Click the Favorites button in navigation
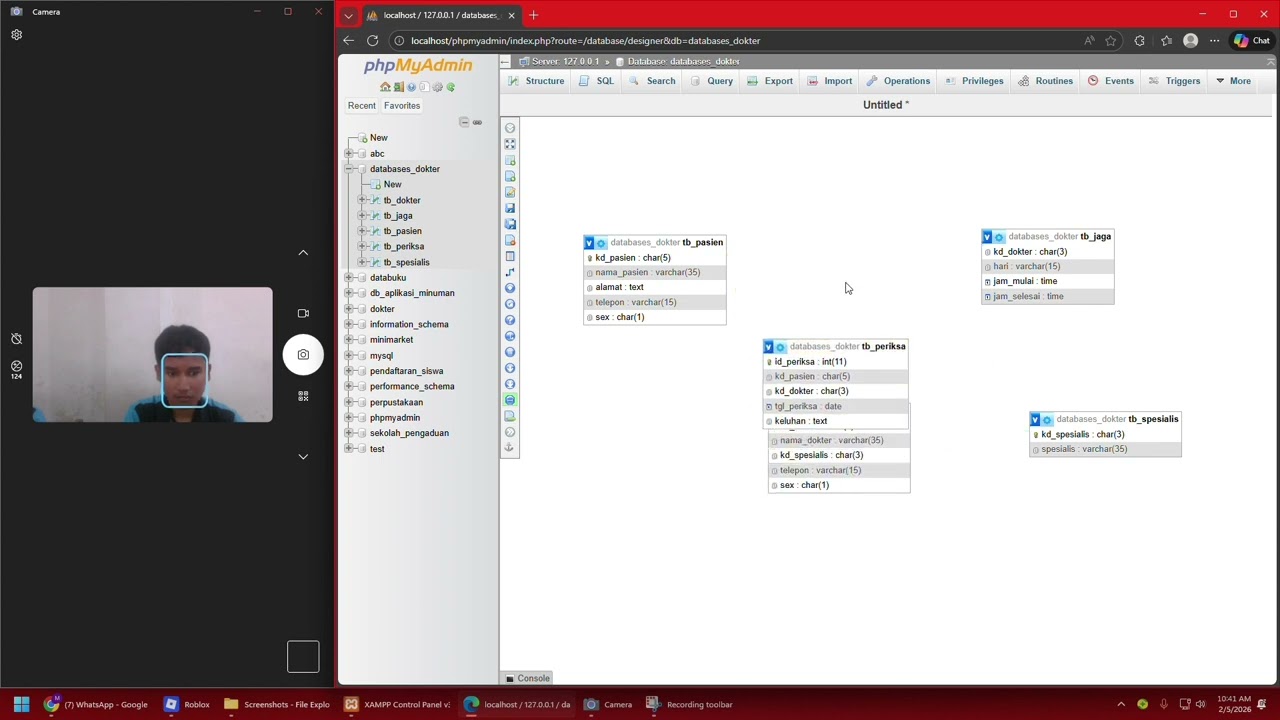This screenshot has width=1280, height=720. [x=402, y=106]
